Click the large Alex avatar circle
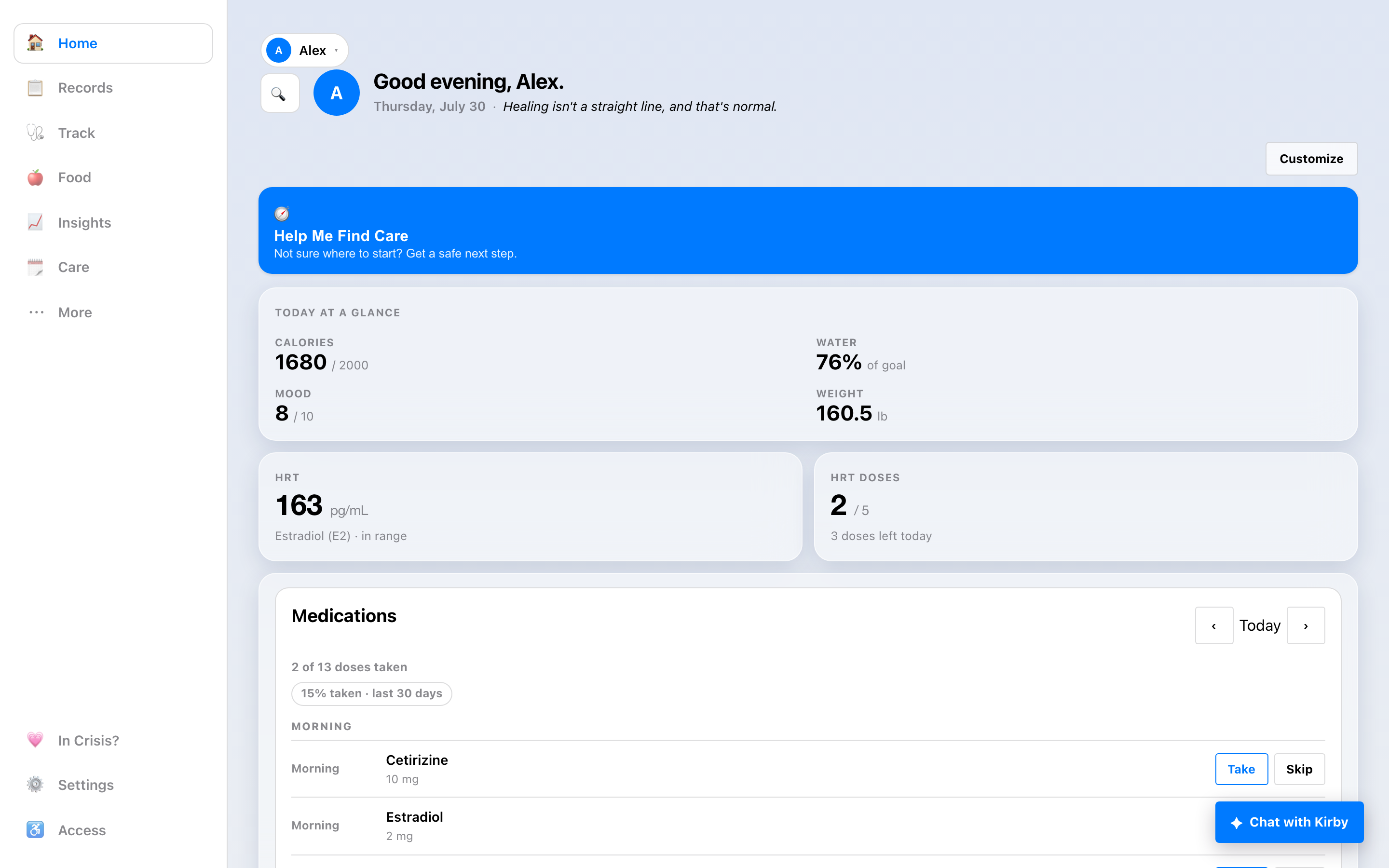This screenshot has height=868, width=1389. coord(336,93)
